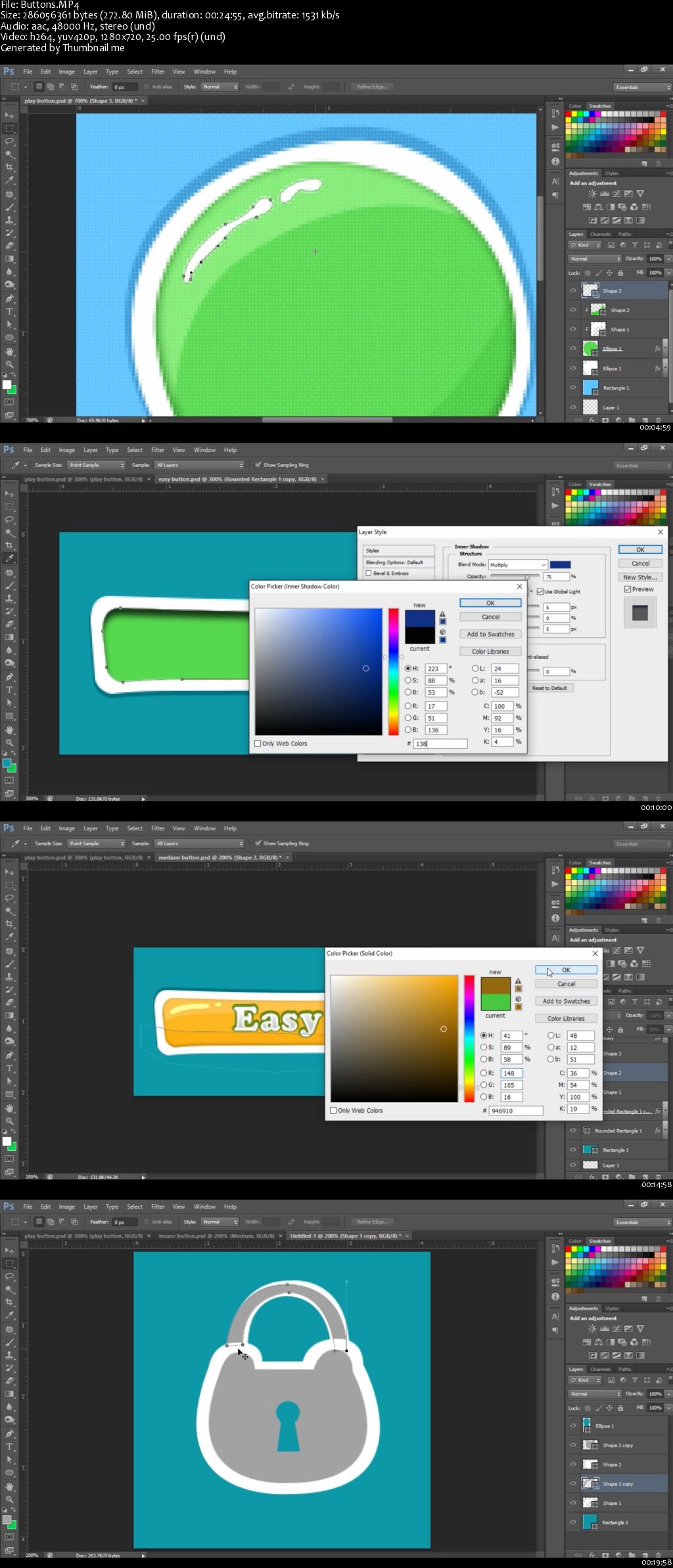This screenshot has height=1568, width=673.
Task: Enable Only Web Colors in Solid Color picker
Action: tap(334, 1110)
